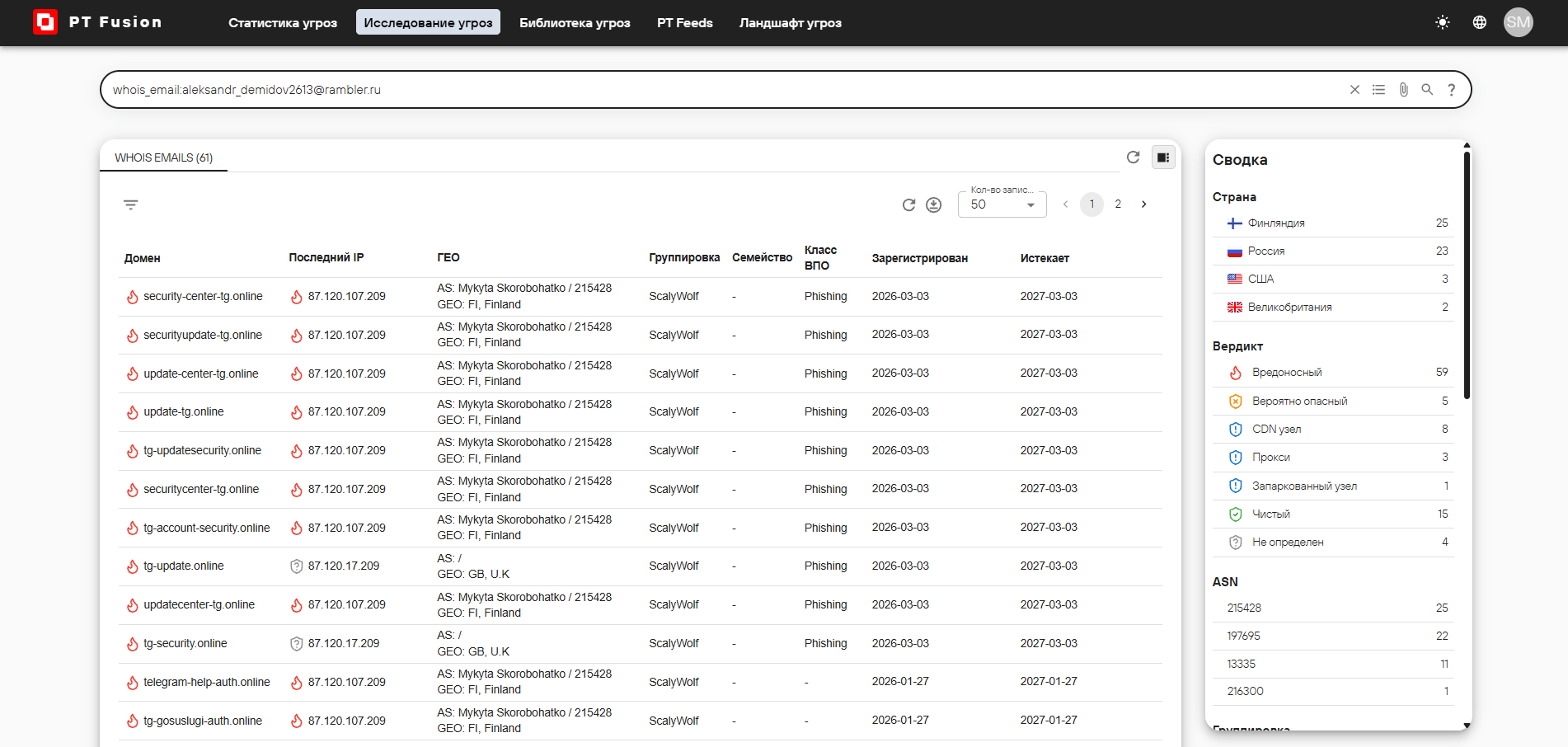Sort by Истекает column header
1568x747 pixels.
click(x=1045, y=258)
